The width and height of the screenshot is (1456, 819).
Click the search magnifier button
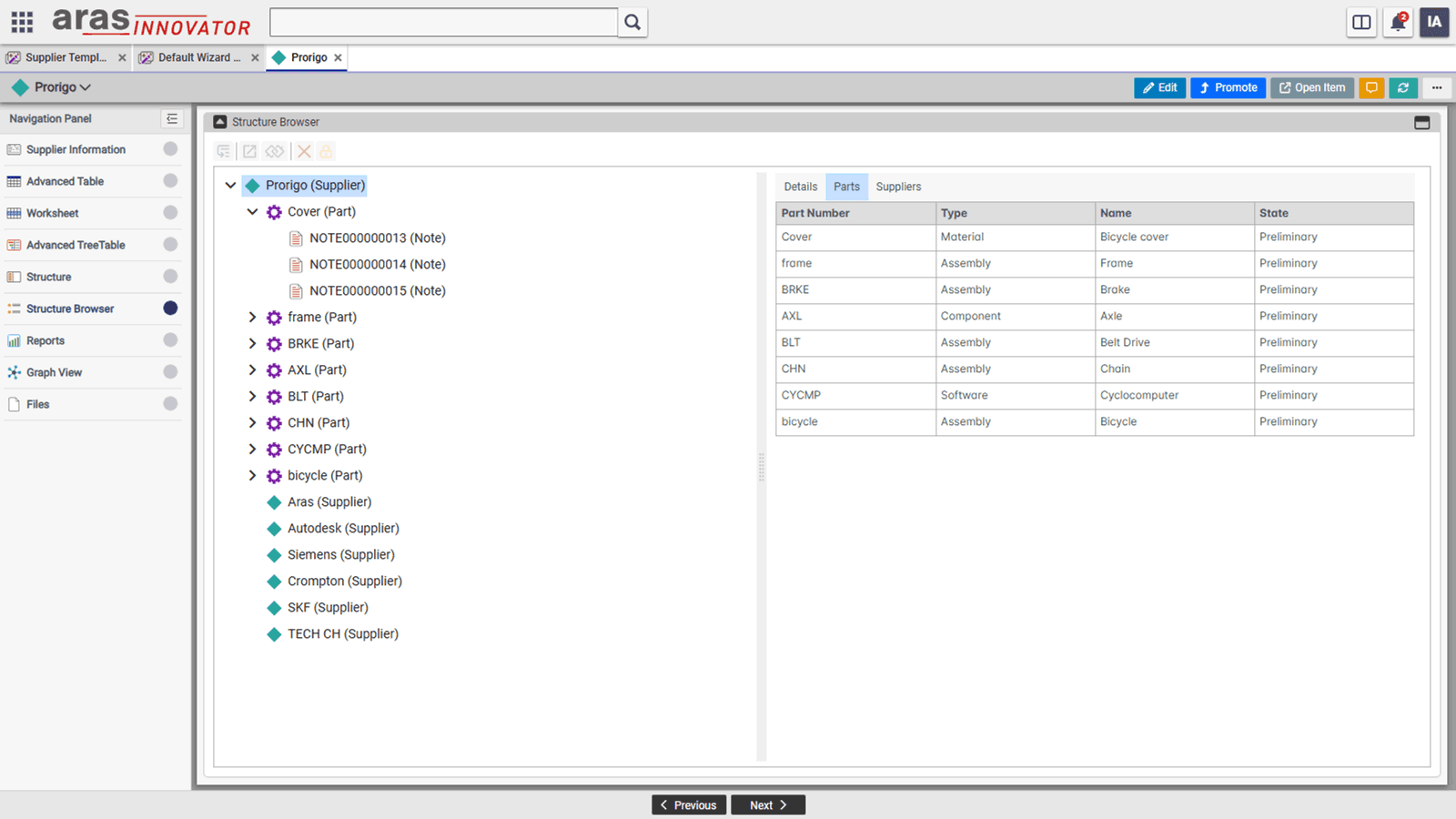[632, 22]
